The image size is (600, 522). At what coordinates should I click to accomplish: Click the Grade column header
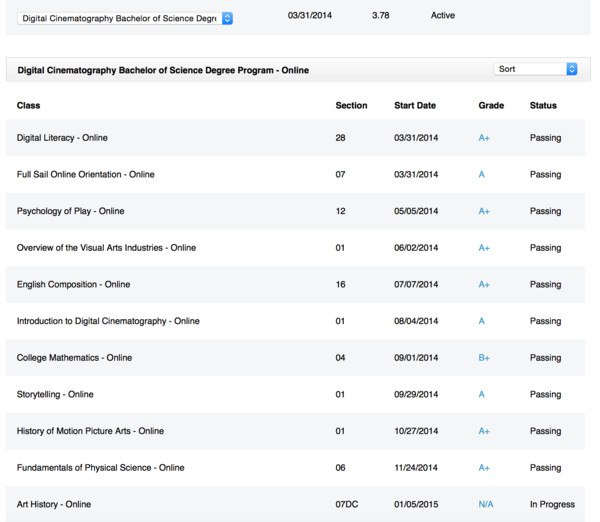pos(491,106)
